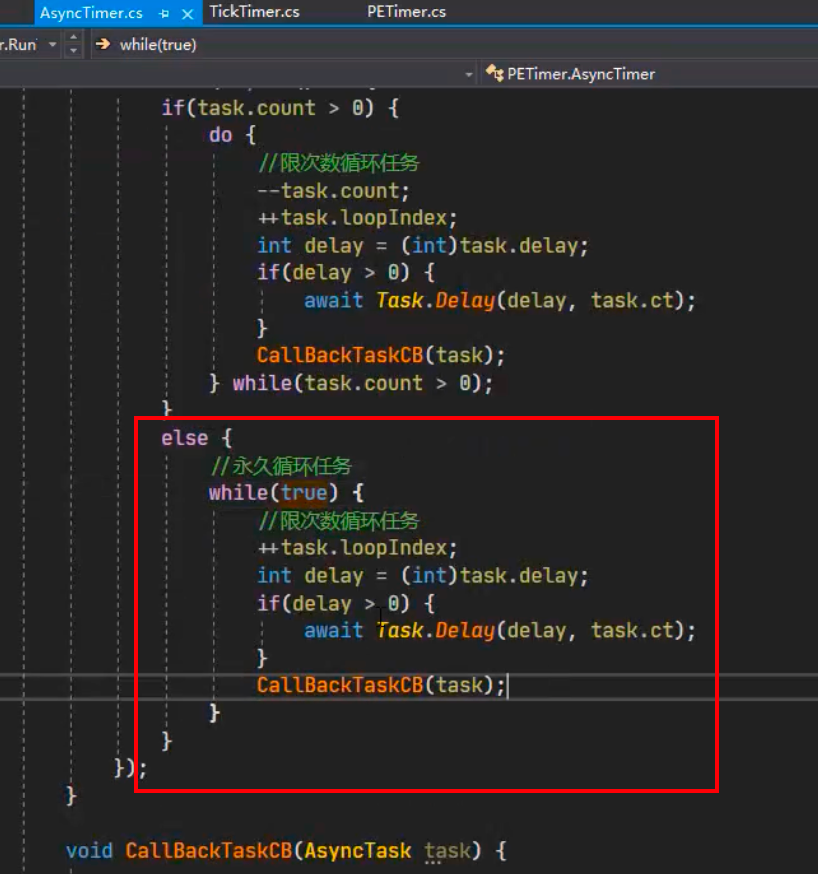Image resolution: width=818 pixels, height=874 pixels.
Task: Click "CallBackTaskCB" in the void method declaration
Action: click(x=208, y=851)
